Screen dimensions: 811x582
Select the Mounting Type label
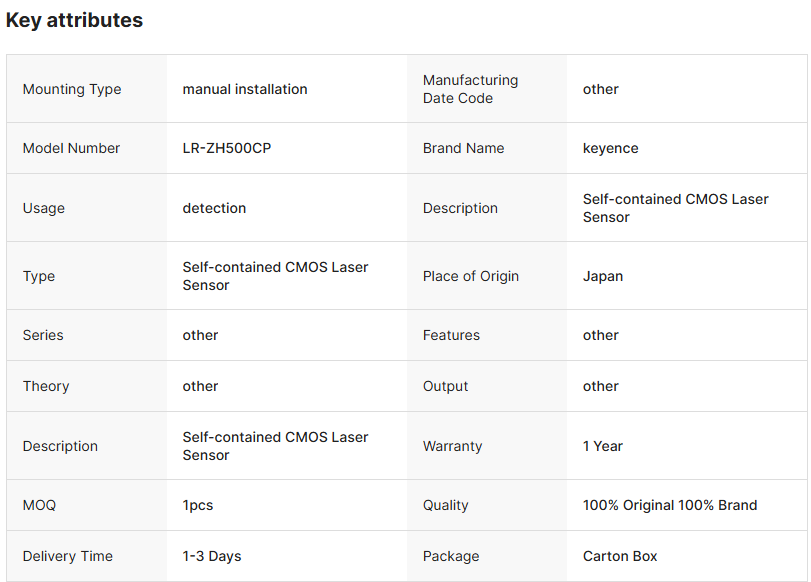tap(72, 89)
